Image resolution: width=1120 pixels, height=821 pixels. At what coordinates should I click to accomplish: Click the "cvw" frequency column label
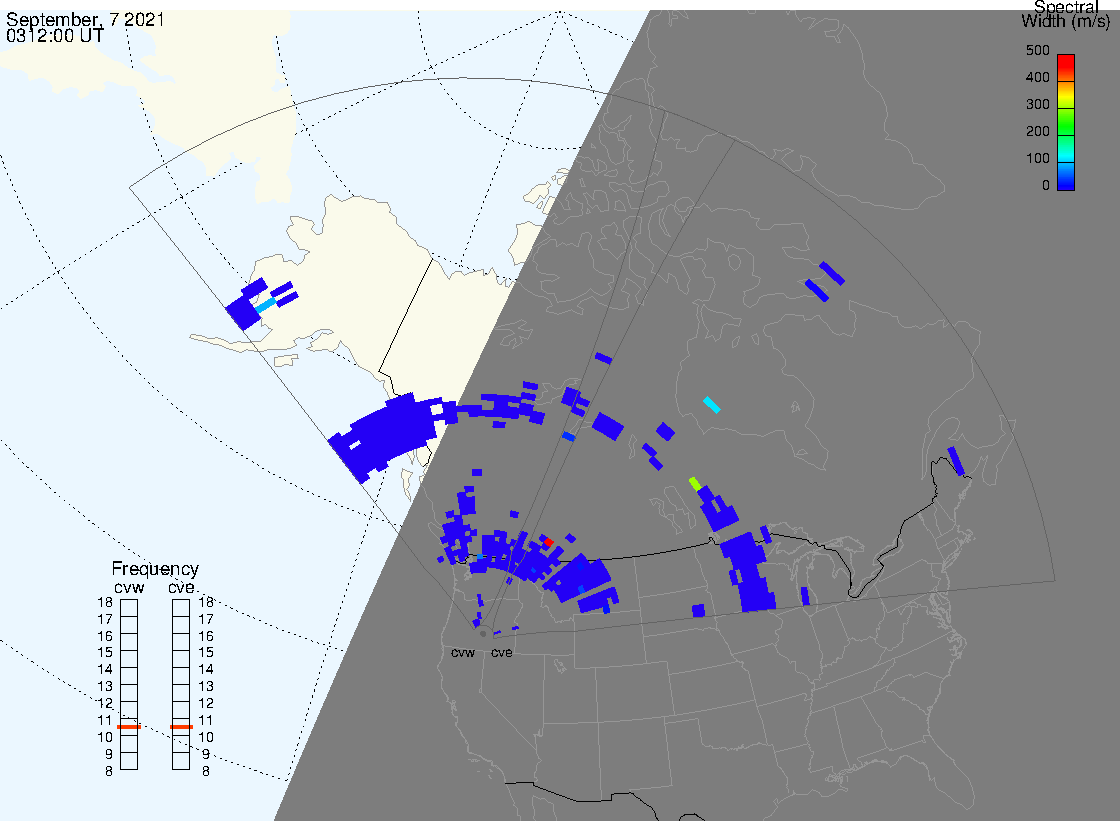(x=129, y=587)
